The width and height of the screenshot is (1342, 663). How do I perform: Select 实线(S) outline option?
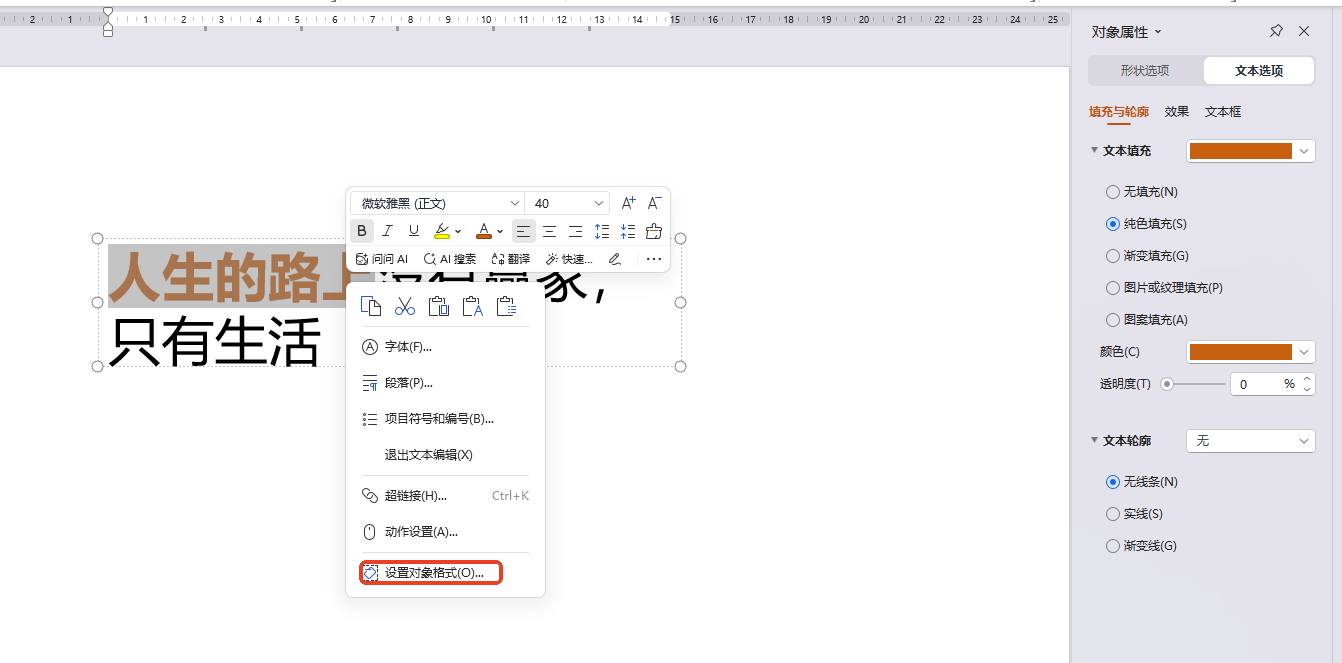1134,514
